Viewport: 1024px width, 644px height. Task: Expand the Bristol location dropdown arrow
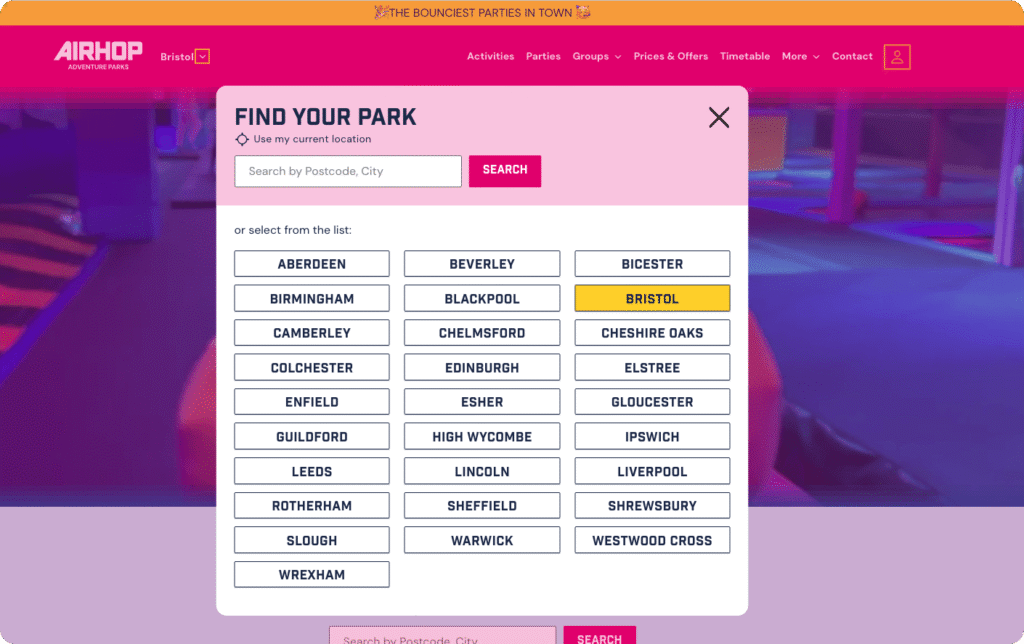203,57
